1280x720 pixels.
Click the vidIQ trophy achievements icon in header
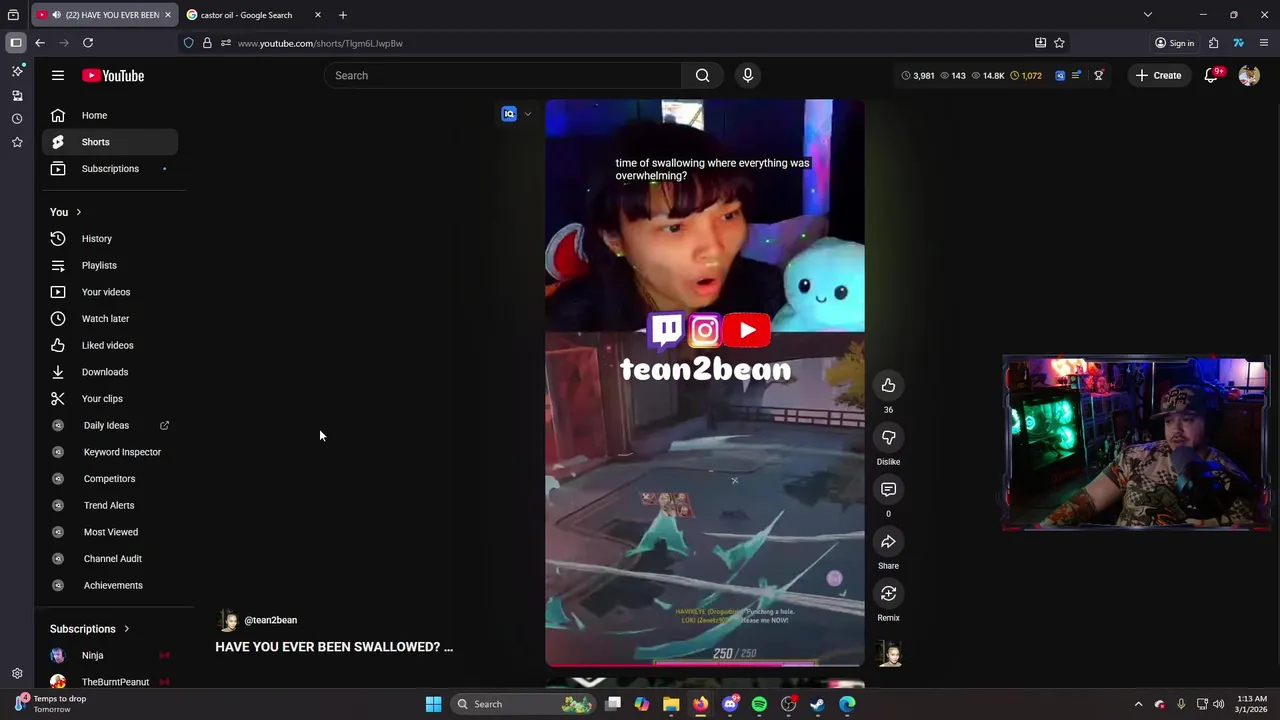point(1098,75)
